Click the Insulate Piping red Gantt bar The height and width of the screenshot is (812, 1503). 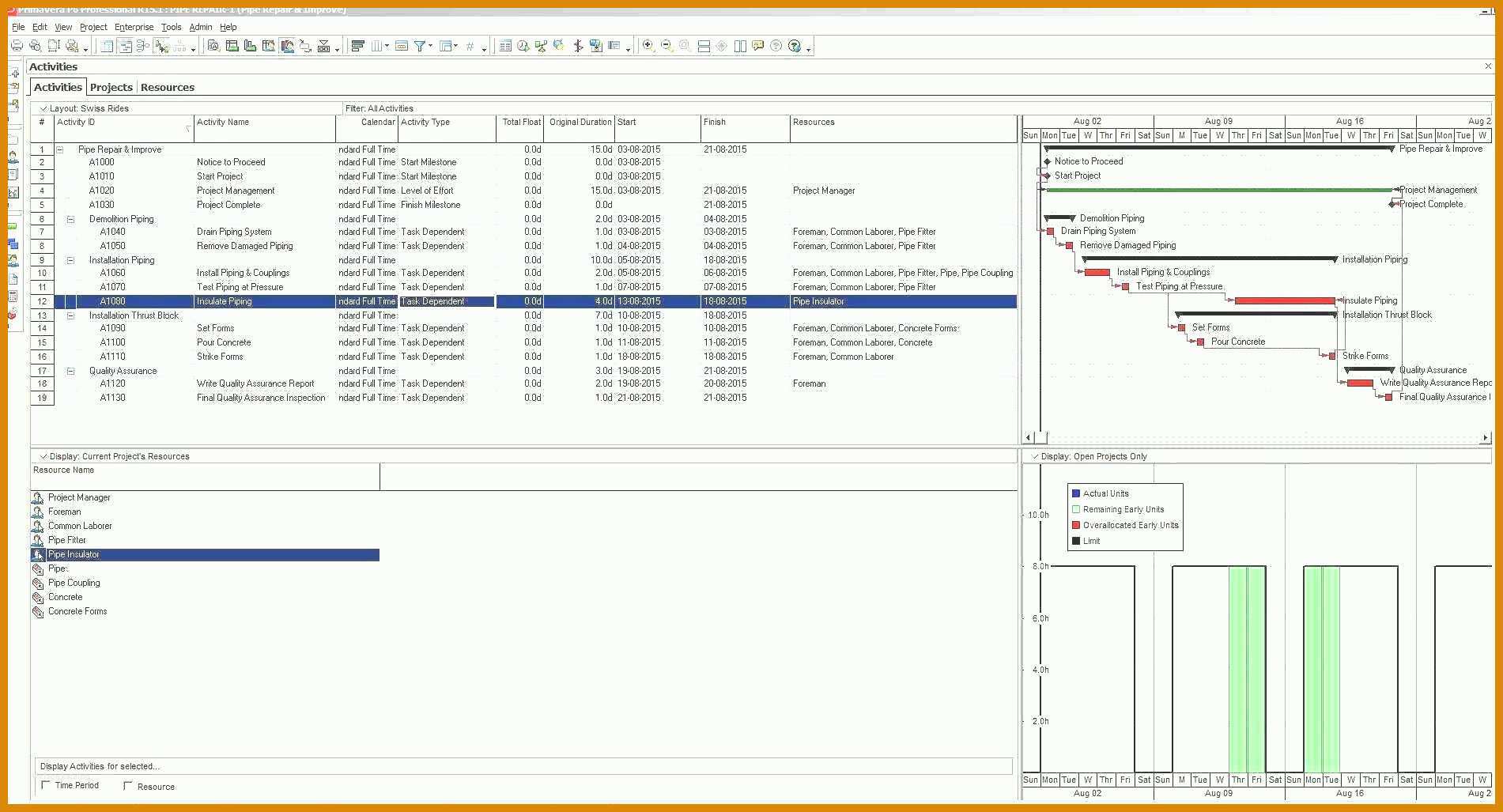(1285, 300)
